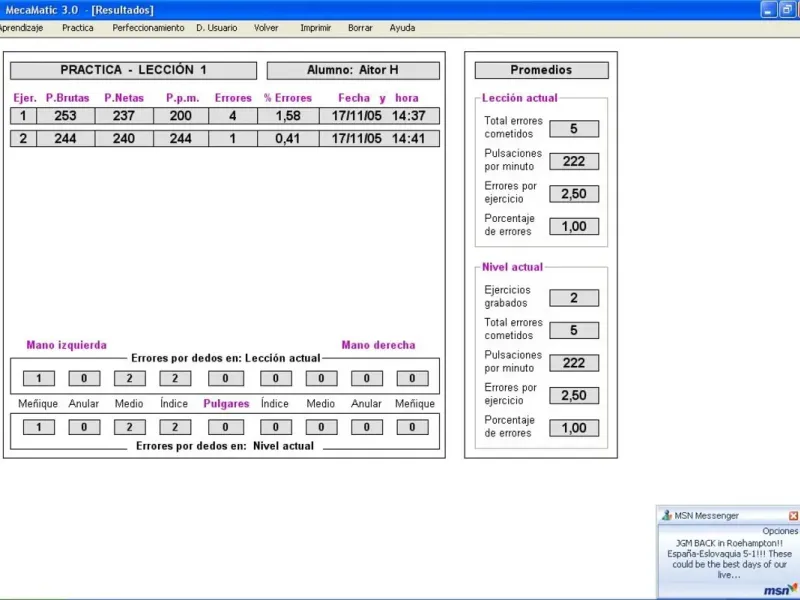The height and width of the screenshot is (600, 800).
Task: Click Borrar in the menu bar
Action: coord(360,28)
